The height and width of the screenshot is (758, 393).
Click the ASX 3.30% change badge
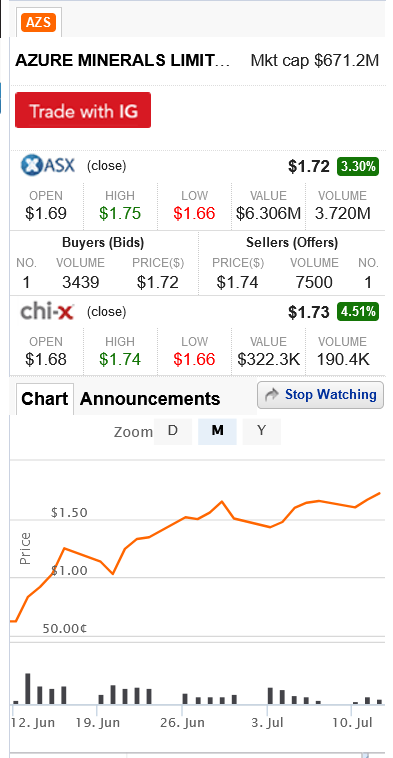pyautogui.click(x=358, y=166)
